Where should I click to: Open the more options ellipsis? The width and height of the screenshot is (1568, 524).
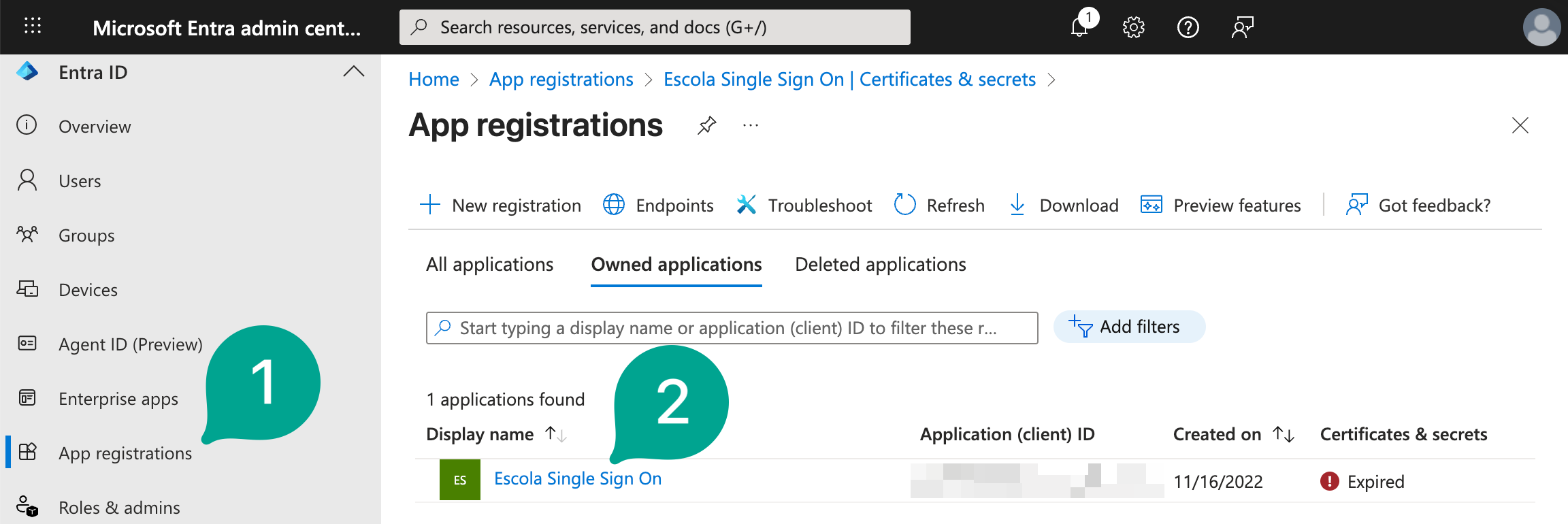(751, 125)
